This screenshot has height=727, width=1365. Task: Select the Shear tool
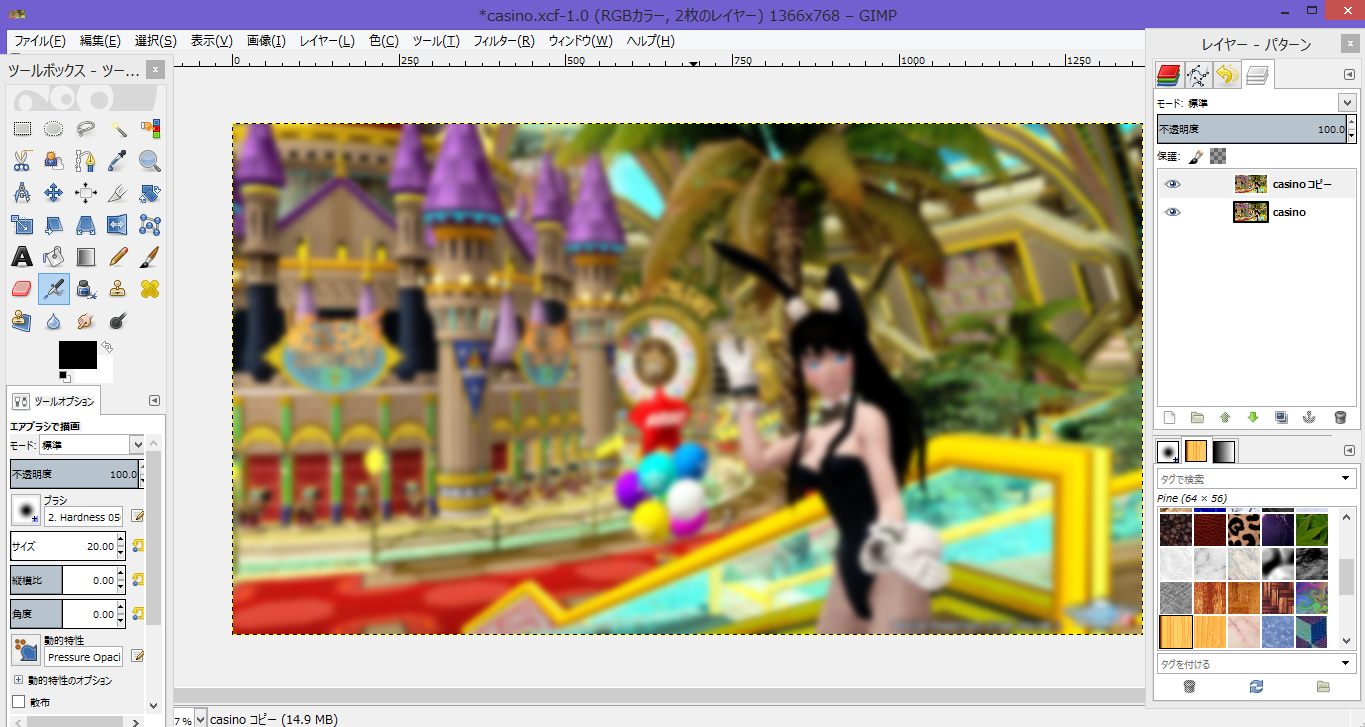coord(54,224)
